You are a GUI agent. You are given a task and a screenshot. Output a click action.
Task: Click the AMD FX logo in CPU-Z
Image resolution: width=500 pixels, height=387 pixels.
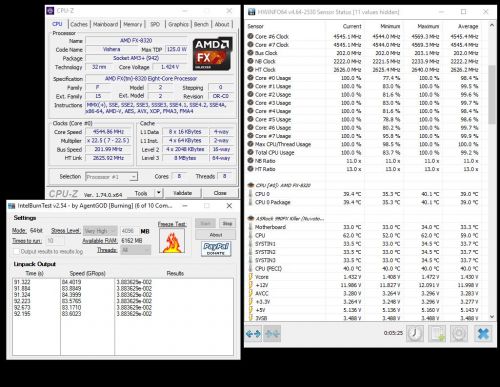(x=212, y=54)
